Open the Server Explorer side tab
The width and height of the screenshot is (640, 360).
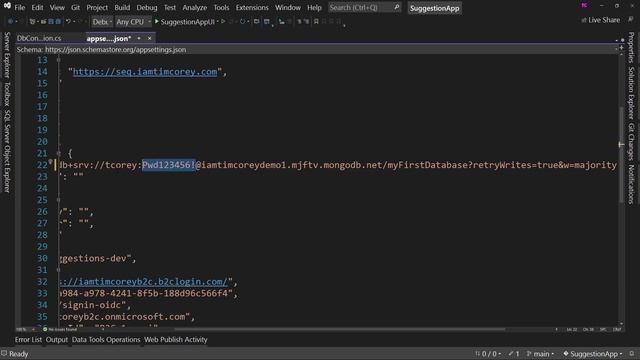(x=7, y=55)
